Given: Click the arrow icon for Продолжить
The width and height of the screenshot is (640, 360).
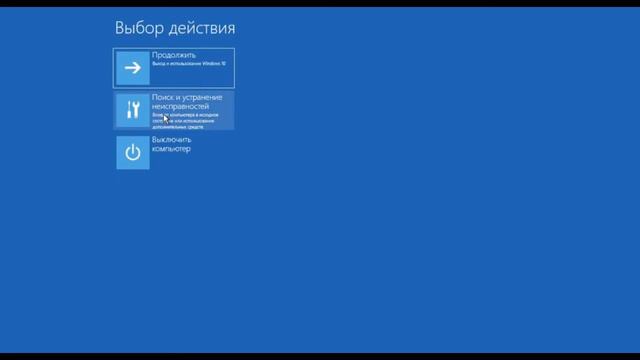Looking at the screenshot, I should click(133, 68).
